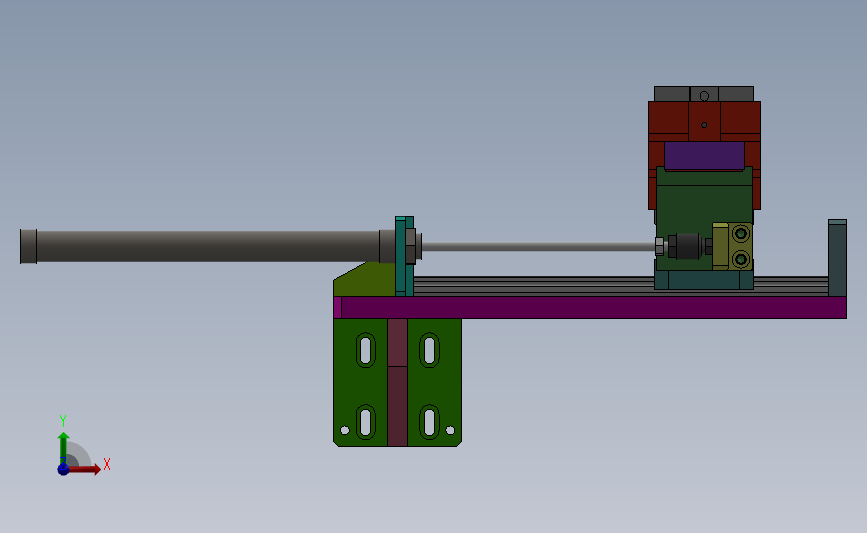Click the small round hole at bracket's bottom-left
The width and height of the screenshot is (867, 533).
pos(344,430)
